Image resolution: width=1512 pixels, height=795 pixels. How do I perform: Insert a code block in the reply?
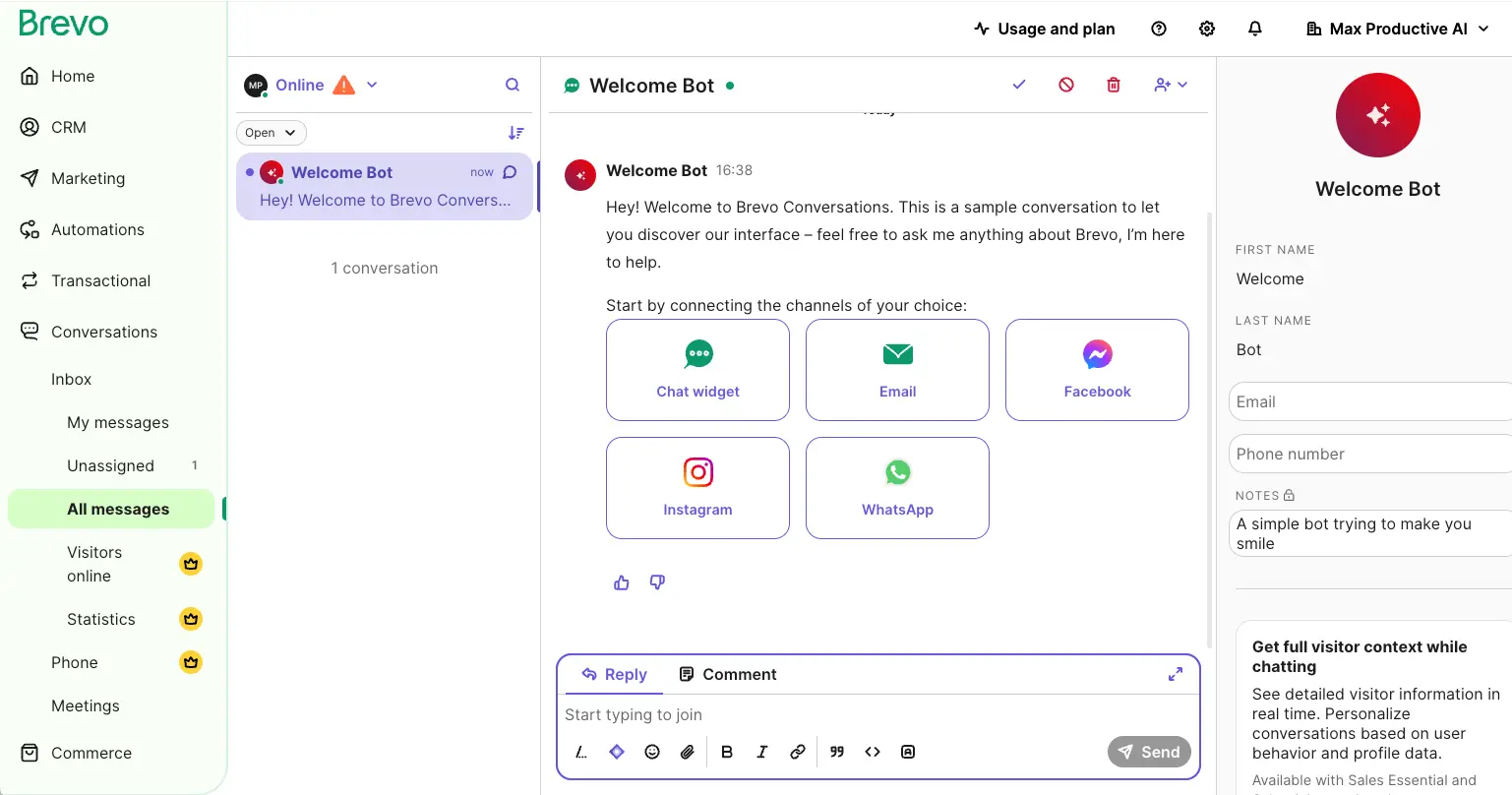click(x=872, y=751)
